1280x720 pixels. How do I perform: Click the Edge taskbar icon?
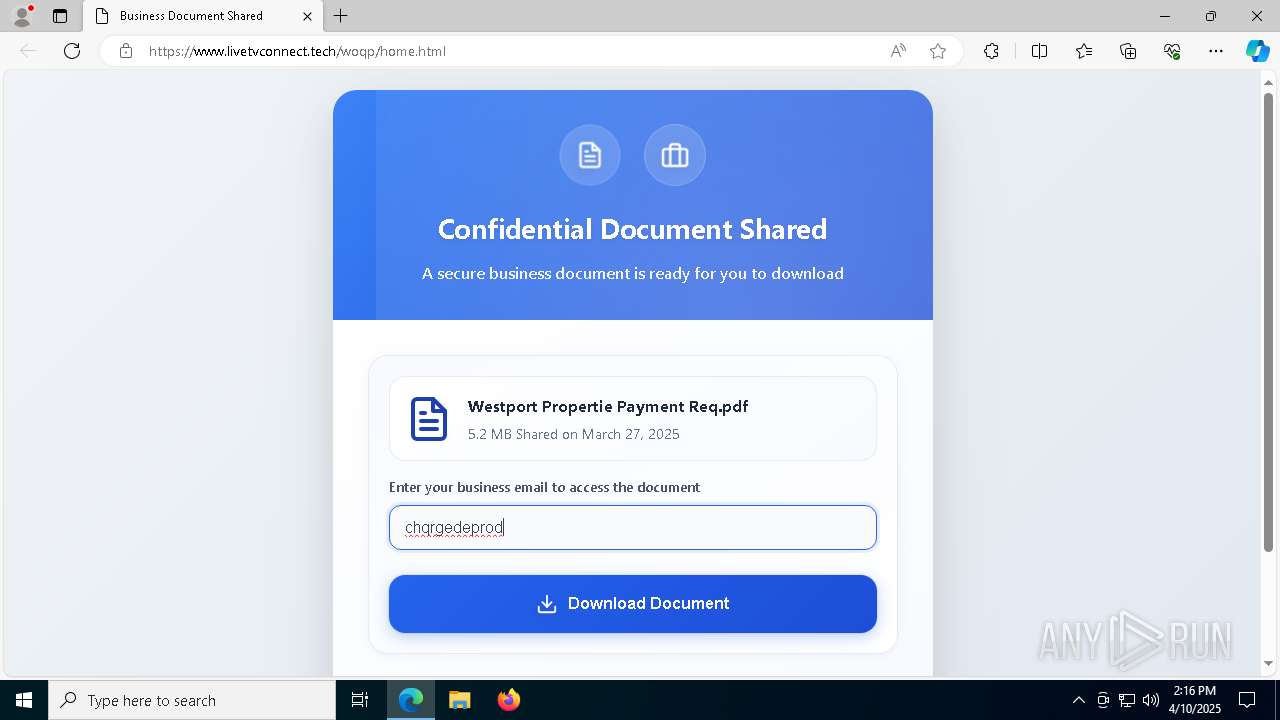(x=411, y=700)
